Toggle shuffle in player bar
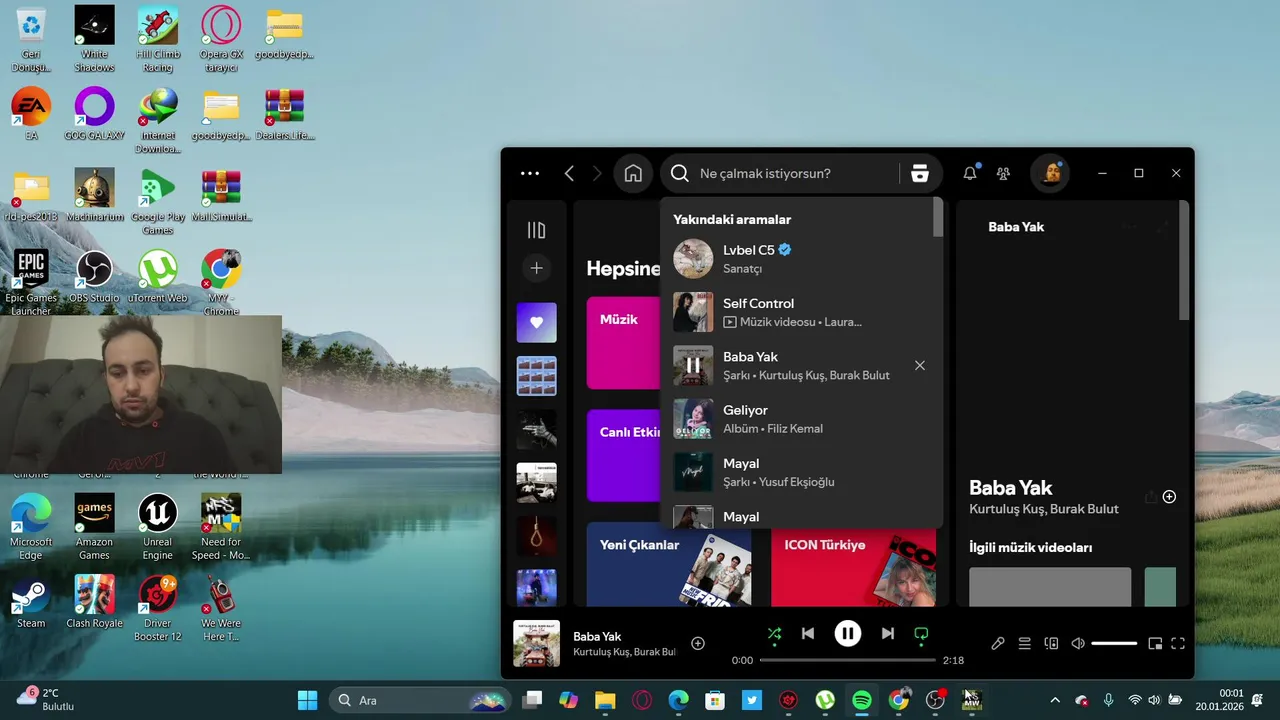1280x720 pixels. click(x=774, y=633)
